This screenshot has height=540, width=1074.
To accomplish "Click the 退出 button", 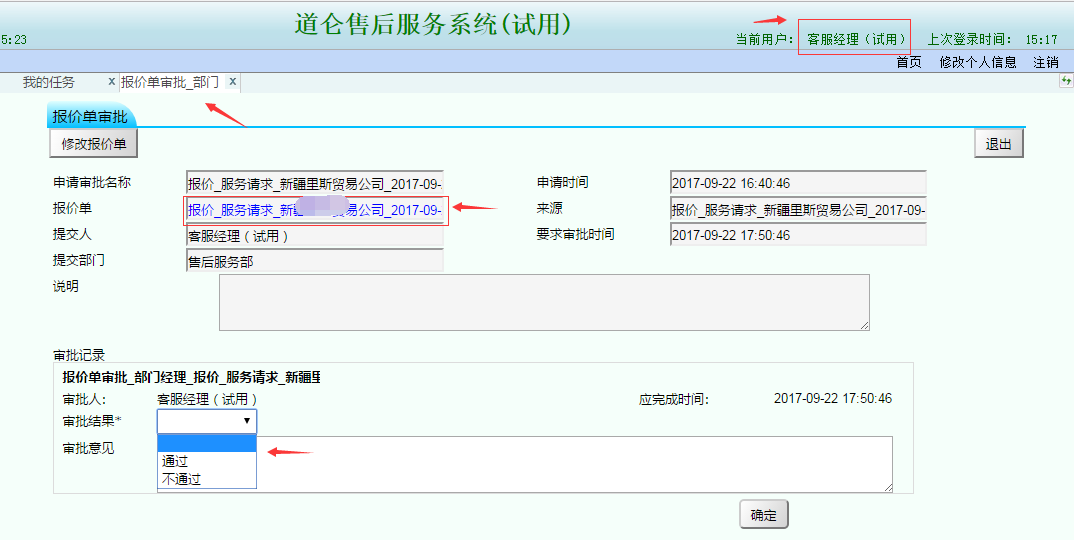I will click(999, 144).
